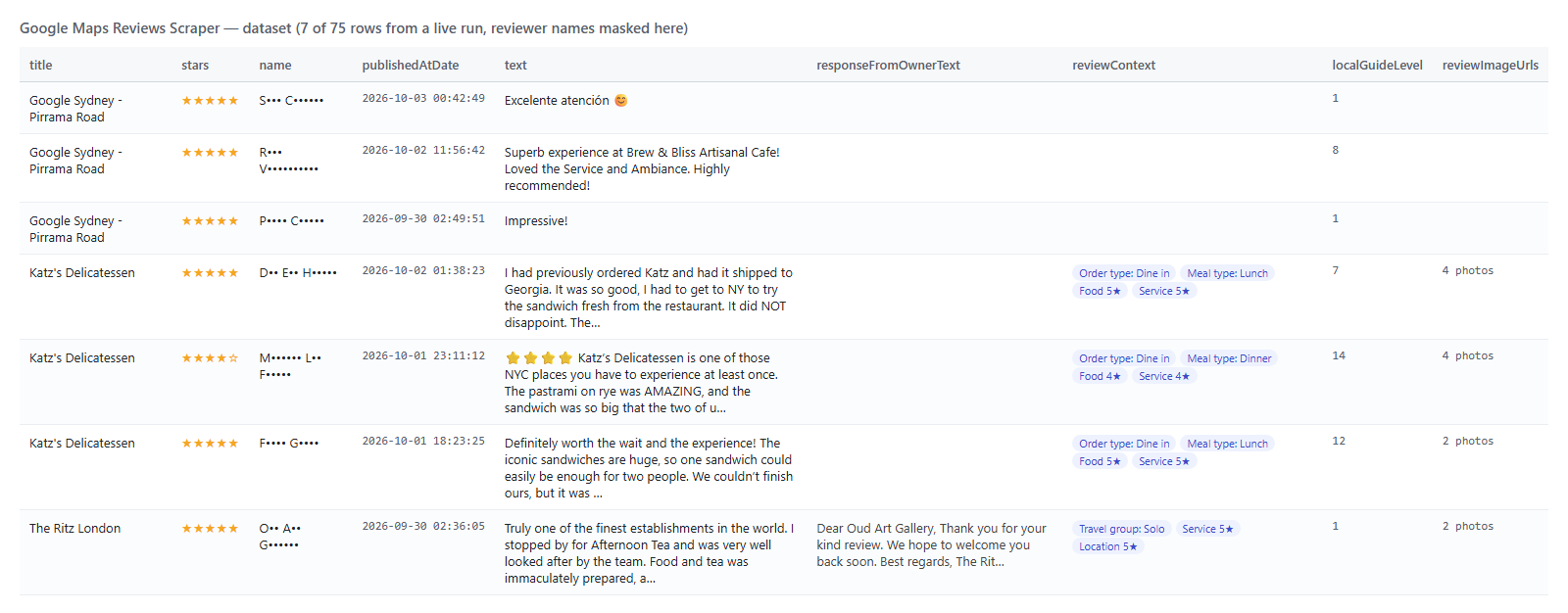Click star rating of Brew & Bliss review

[x=210, y=153]
